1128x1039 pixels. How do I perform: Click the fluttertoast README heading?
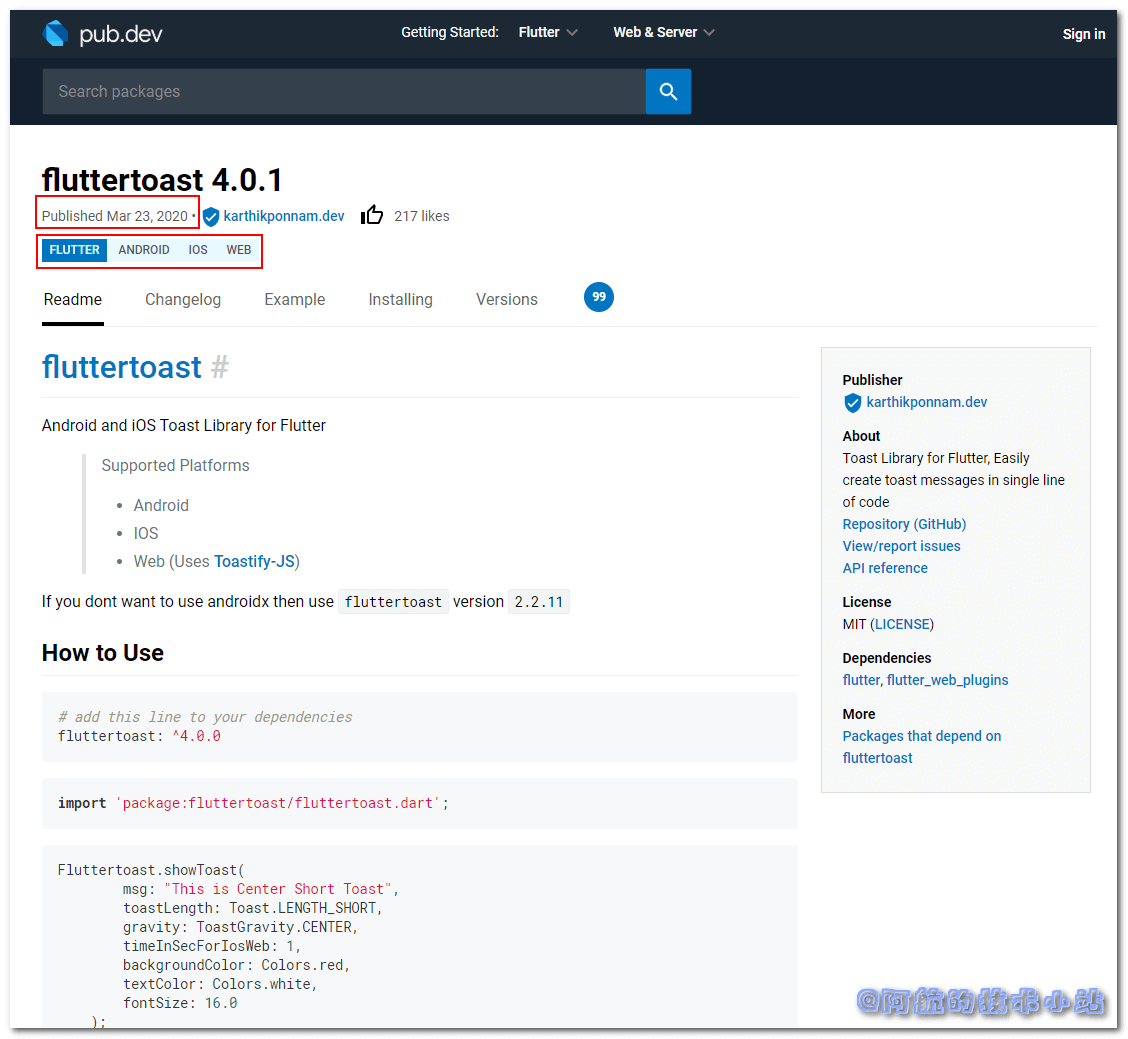point(122,367)
